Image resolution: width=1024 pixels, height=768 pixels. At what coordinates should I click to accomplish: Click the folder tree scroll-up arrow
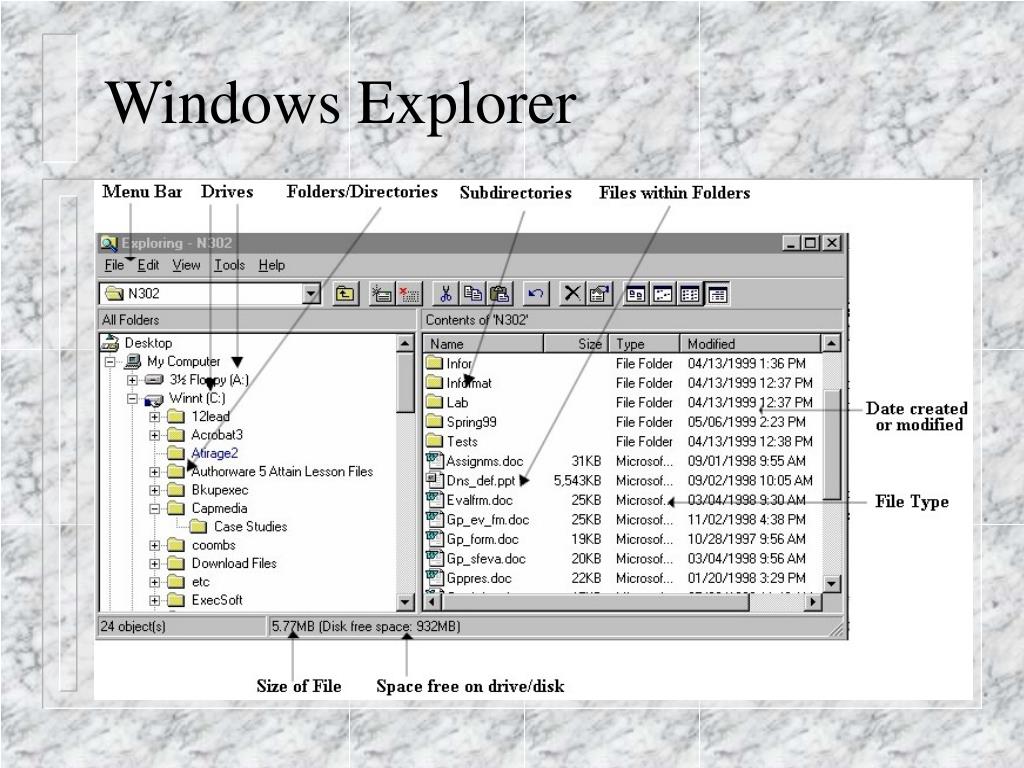coord(405,343)
